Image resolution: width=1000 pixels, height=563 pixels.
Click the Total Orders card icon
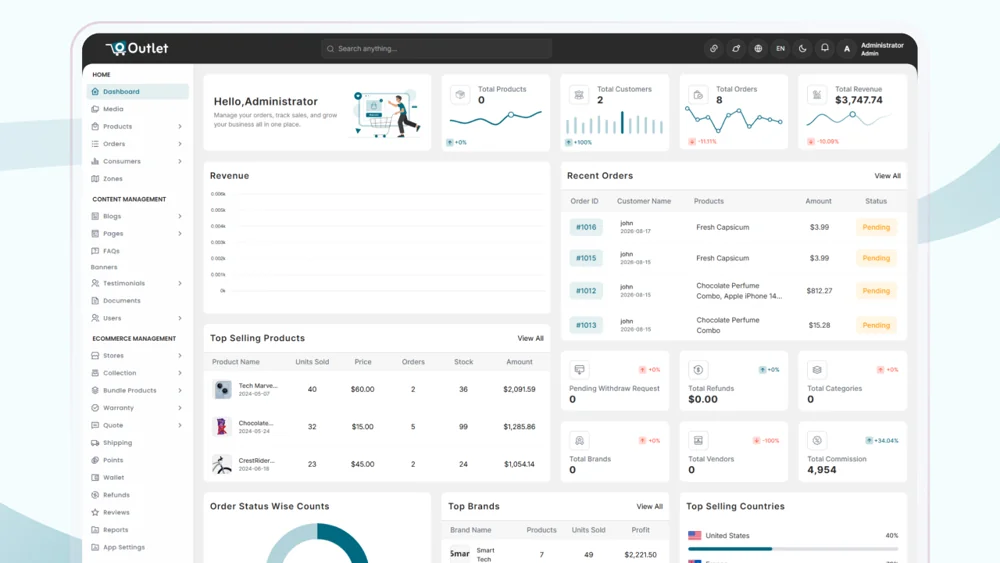tap(698, 95)
